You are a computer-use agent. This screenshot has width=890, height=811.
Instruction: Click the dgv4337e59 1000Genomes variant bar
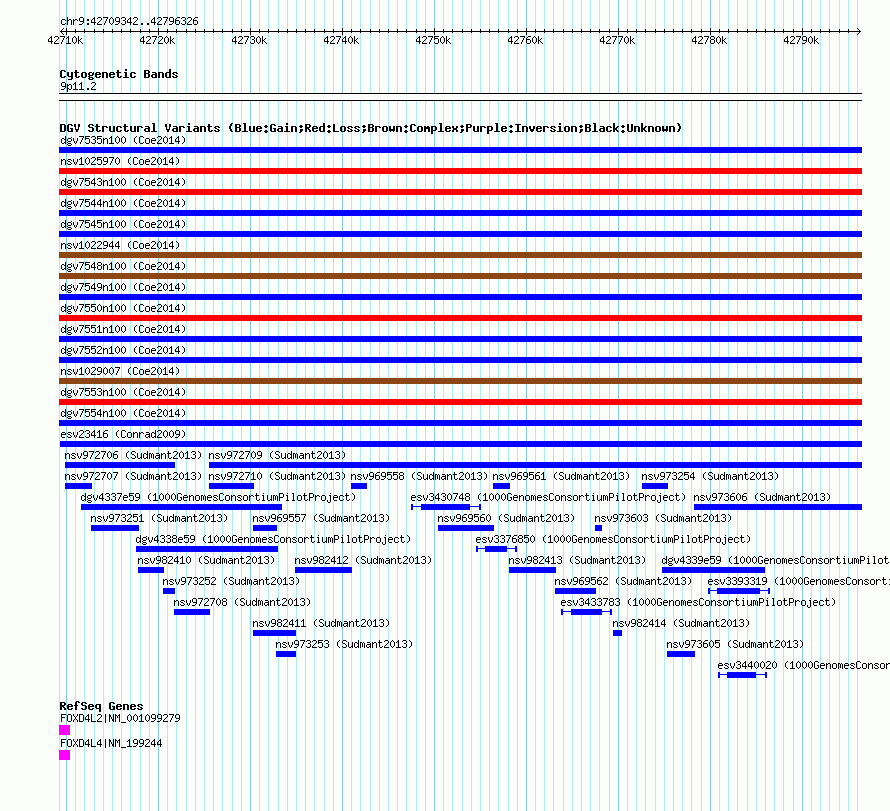(x=182, y=507)
